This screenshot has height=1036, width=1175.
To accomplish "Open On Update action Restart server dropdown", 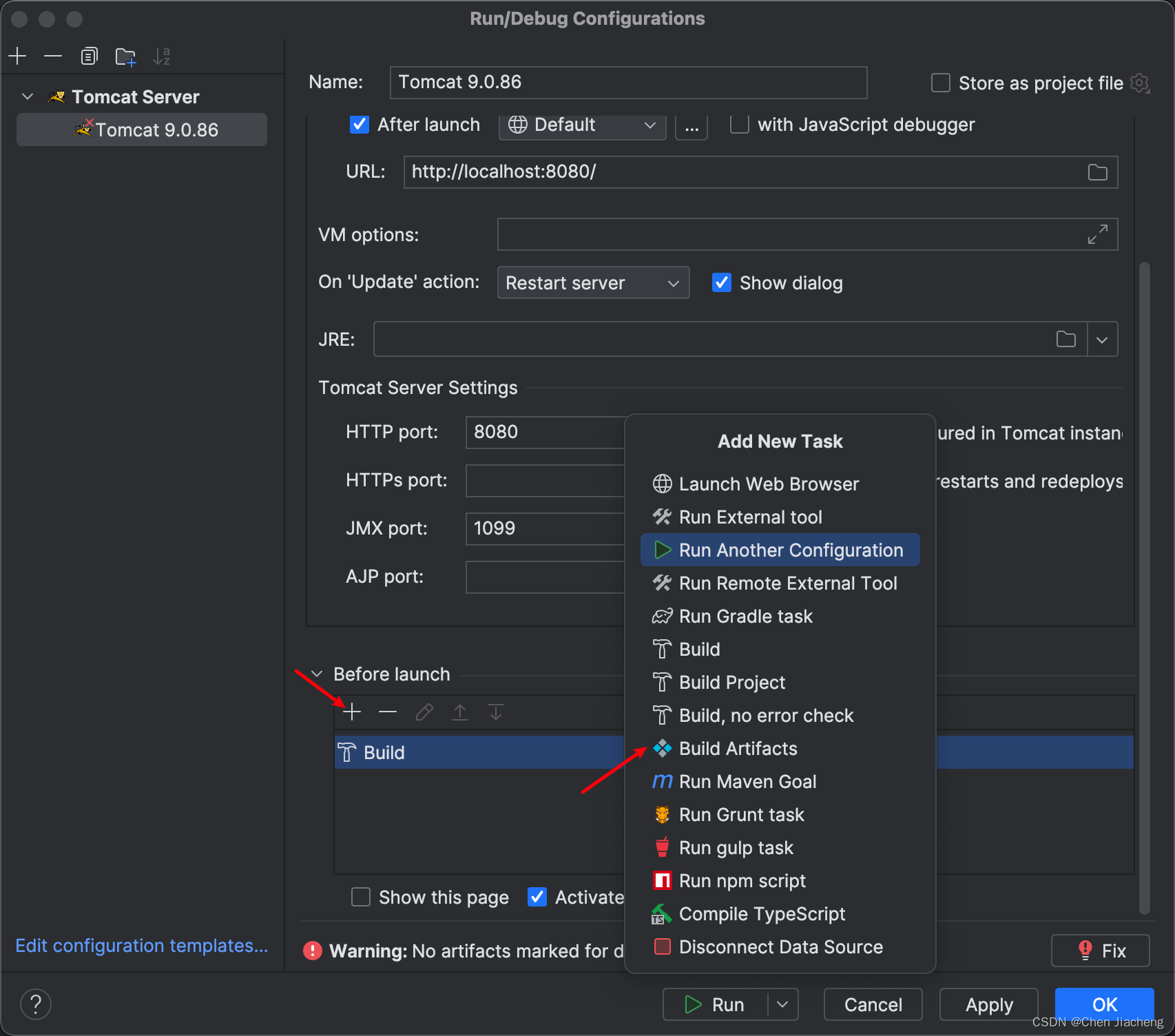I will click(x=594, y=282).
